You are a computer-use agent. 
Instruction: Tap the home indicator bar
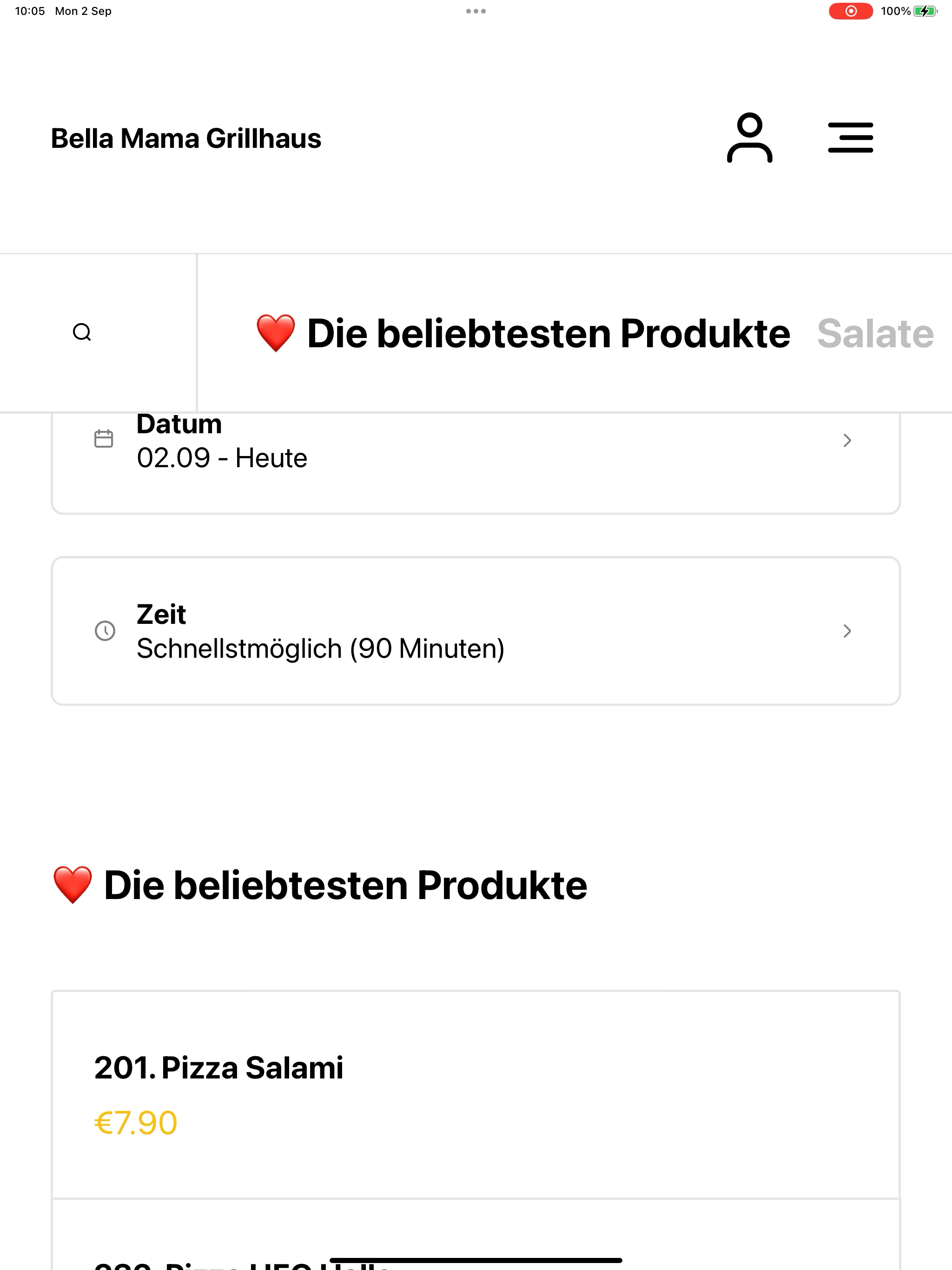(476, 1260)
